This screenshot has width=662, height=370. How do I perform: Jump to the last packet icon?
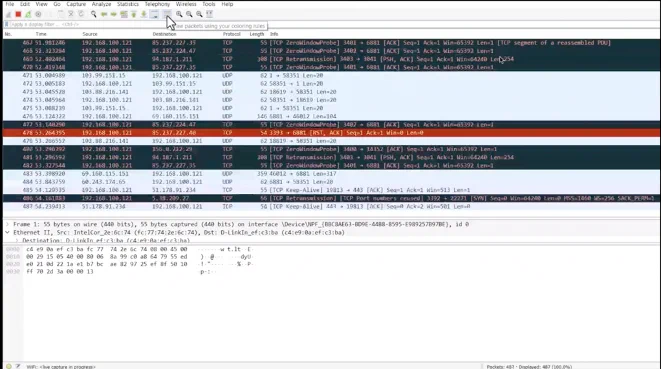(x=144, y=14)
